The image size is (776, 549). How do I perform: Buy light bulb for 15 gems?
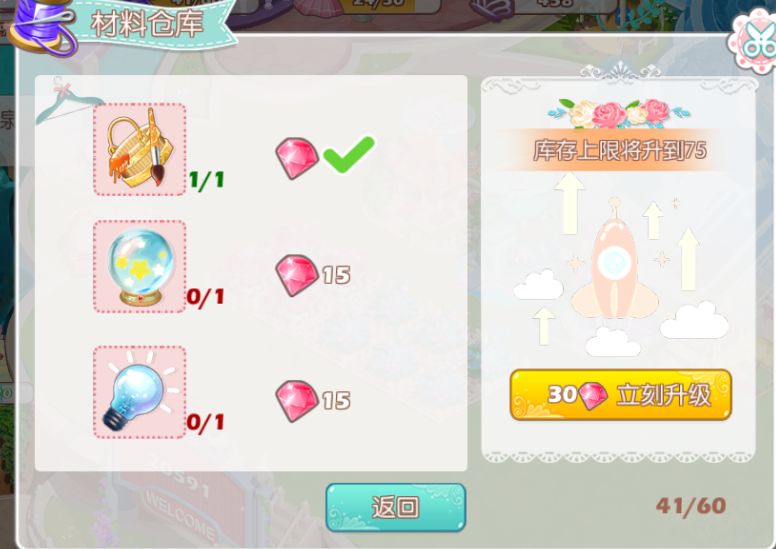tap(313, 401)
